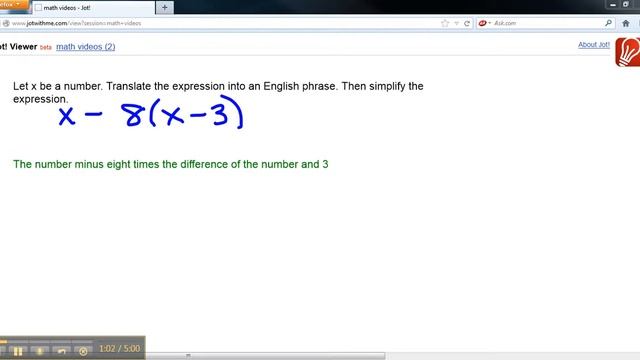This screenshot has height=360, width=640.
Task: Open the bookmarks dropdown arrow beside star
Action: point(456,23)
